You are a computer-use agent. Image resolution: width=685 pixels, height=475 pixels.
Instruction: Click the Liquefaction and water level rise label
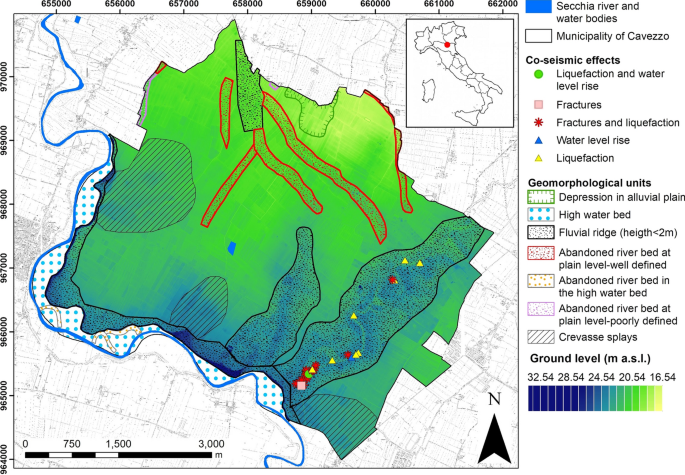[610, 80]
